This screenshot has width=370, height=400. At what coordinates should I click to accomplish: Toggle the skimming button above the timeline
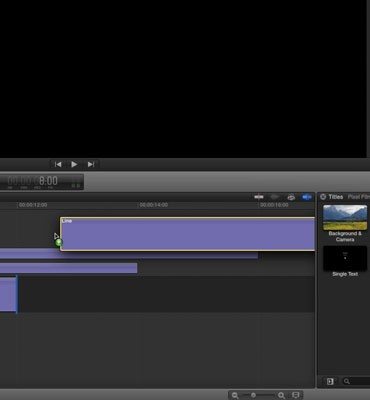[x=259, y=197]
